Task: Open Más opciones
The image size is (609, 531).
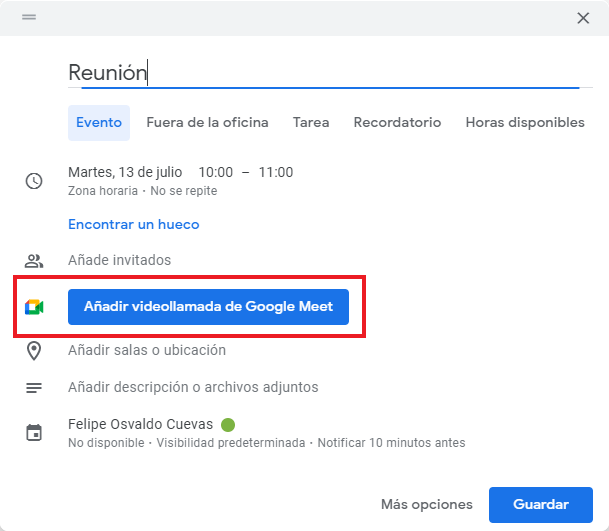Action: pyautogui.click(x=426, y=505)
